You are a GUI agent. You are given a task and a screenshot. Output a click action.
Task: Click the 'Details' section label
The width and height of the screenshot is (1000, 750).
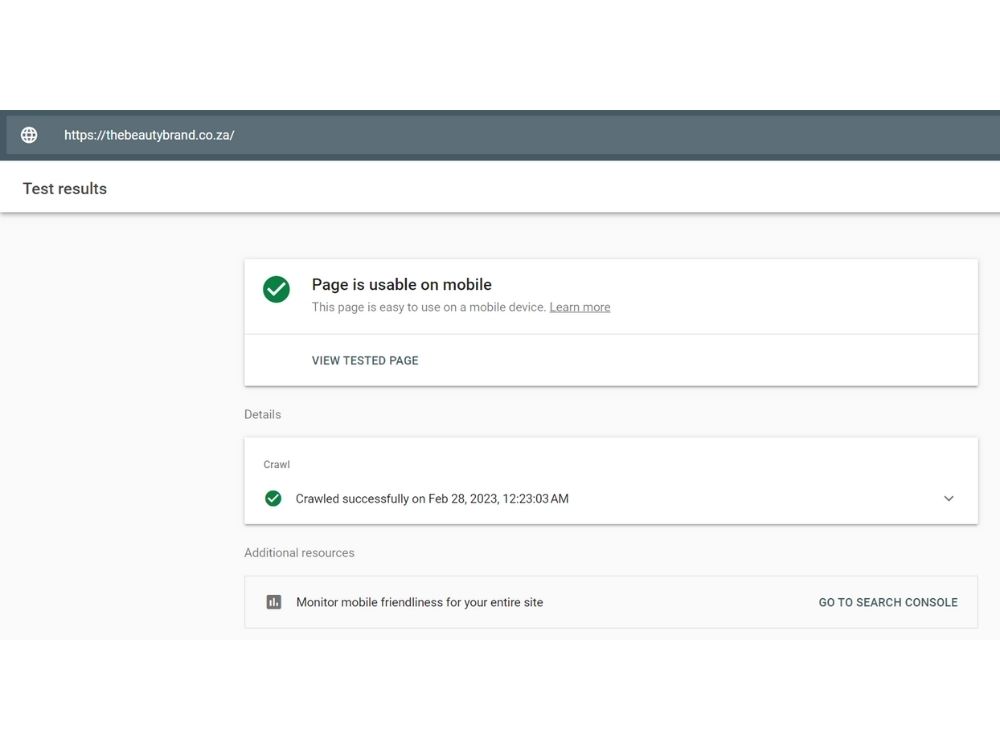click(263, 415)
